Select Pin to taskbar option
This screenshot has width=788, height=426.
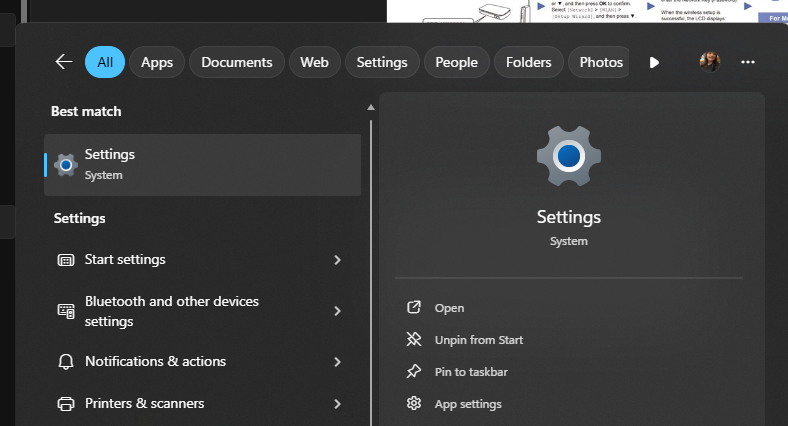[x=470, y=372]
